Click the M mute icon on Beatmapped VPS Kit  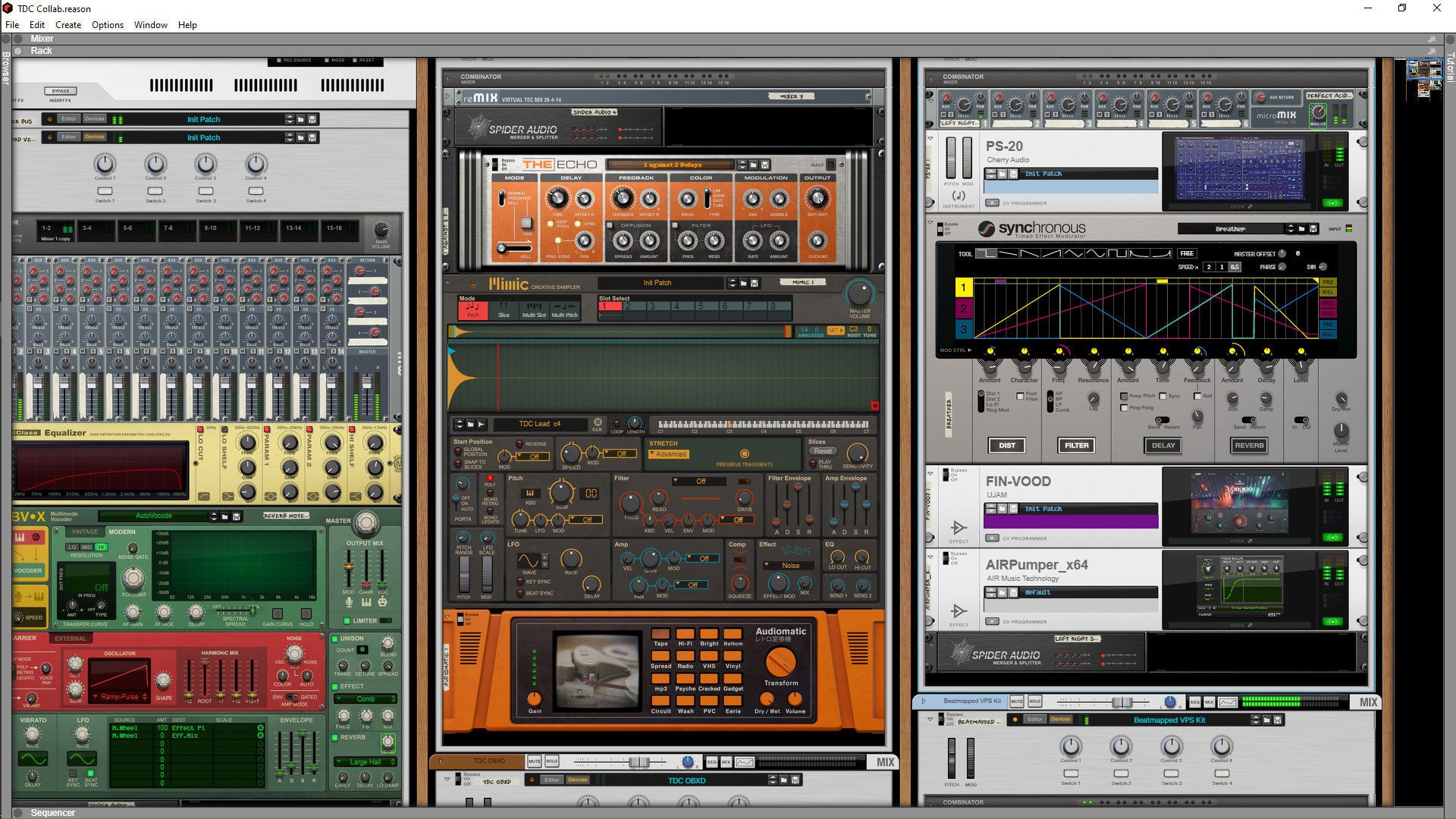pyautogui.click(x=1016, y=701)
